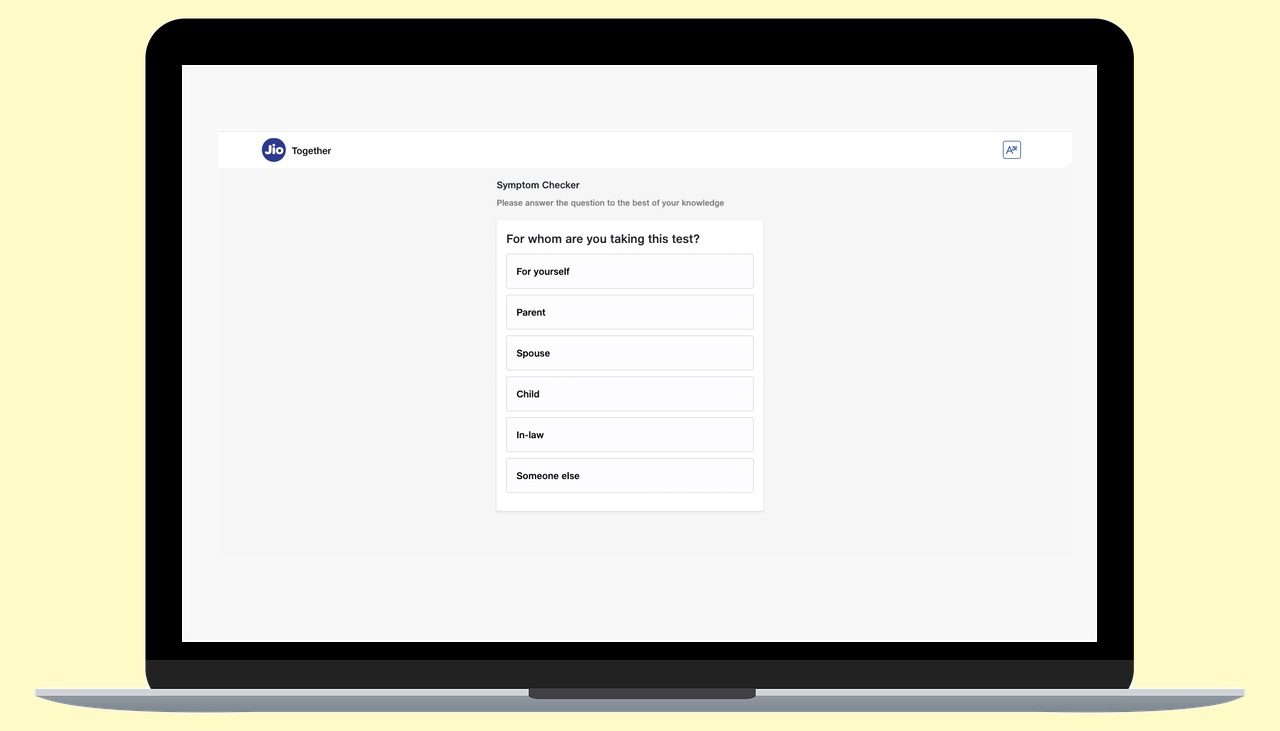Choose the In-law option
The height and width of the screenshot is (731, 1280).
click(x=629, y=434)
